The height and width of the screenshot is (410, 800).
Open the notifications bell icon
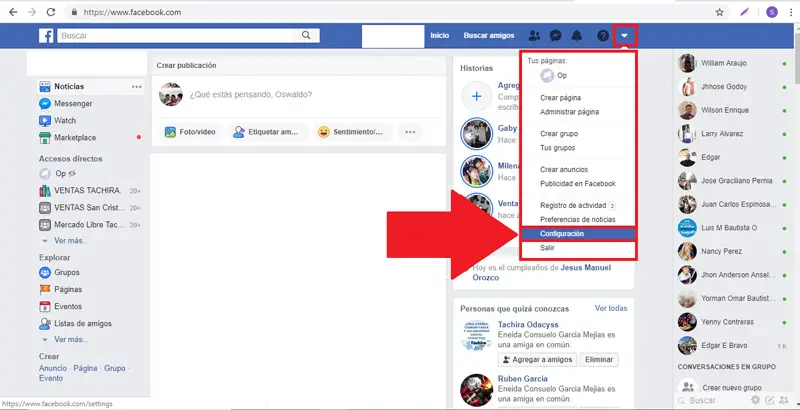click(x=577, y=36)
